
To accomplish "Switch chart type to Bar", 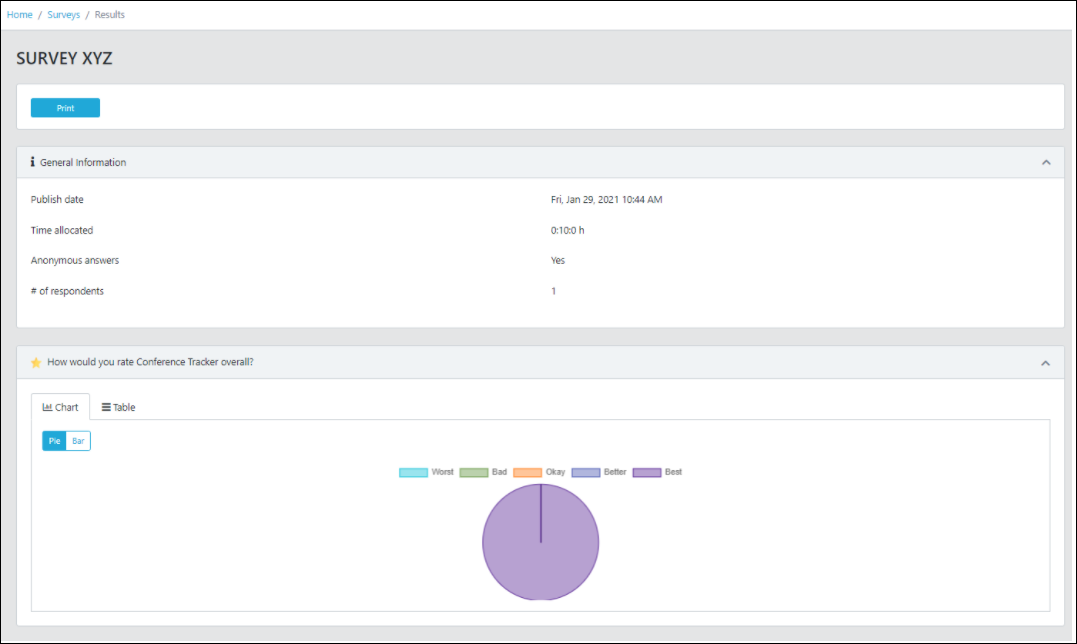I will (x=78, y=441).
